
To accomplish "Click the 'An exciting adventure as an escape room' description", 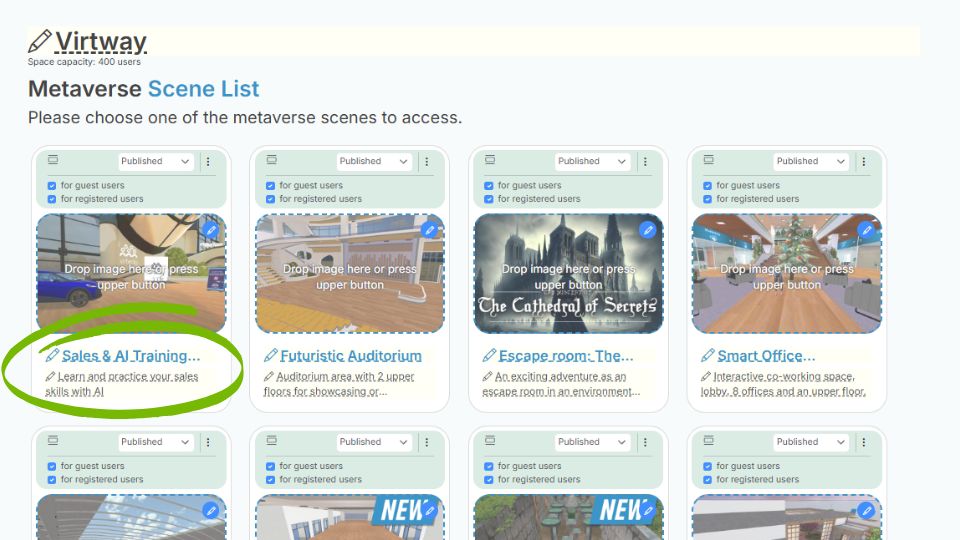I will coord(561,384).
